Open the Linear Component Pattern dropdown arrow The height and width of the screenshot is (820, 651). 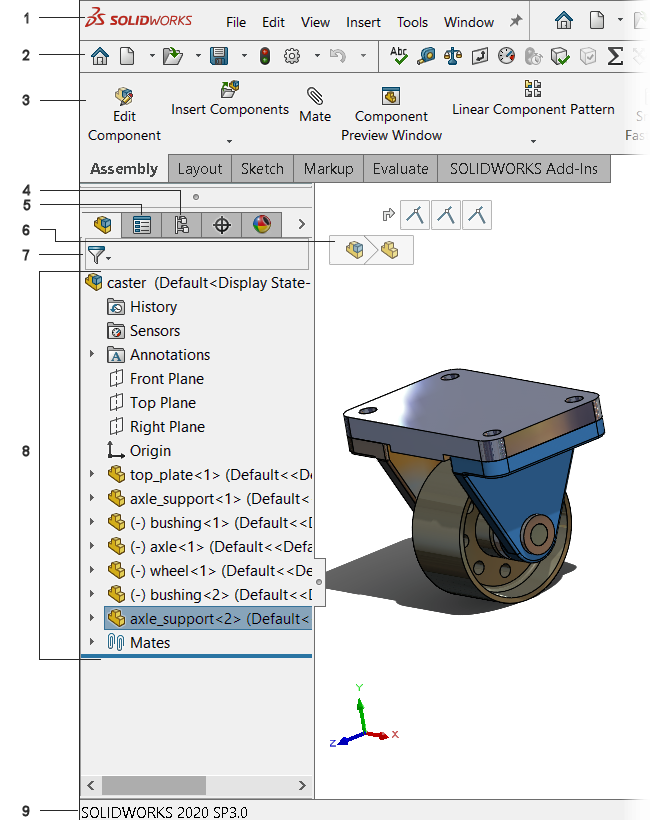click(532, 141)
